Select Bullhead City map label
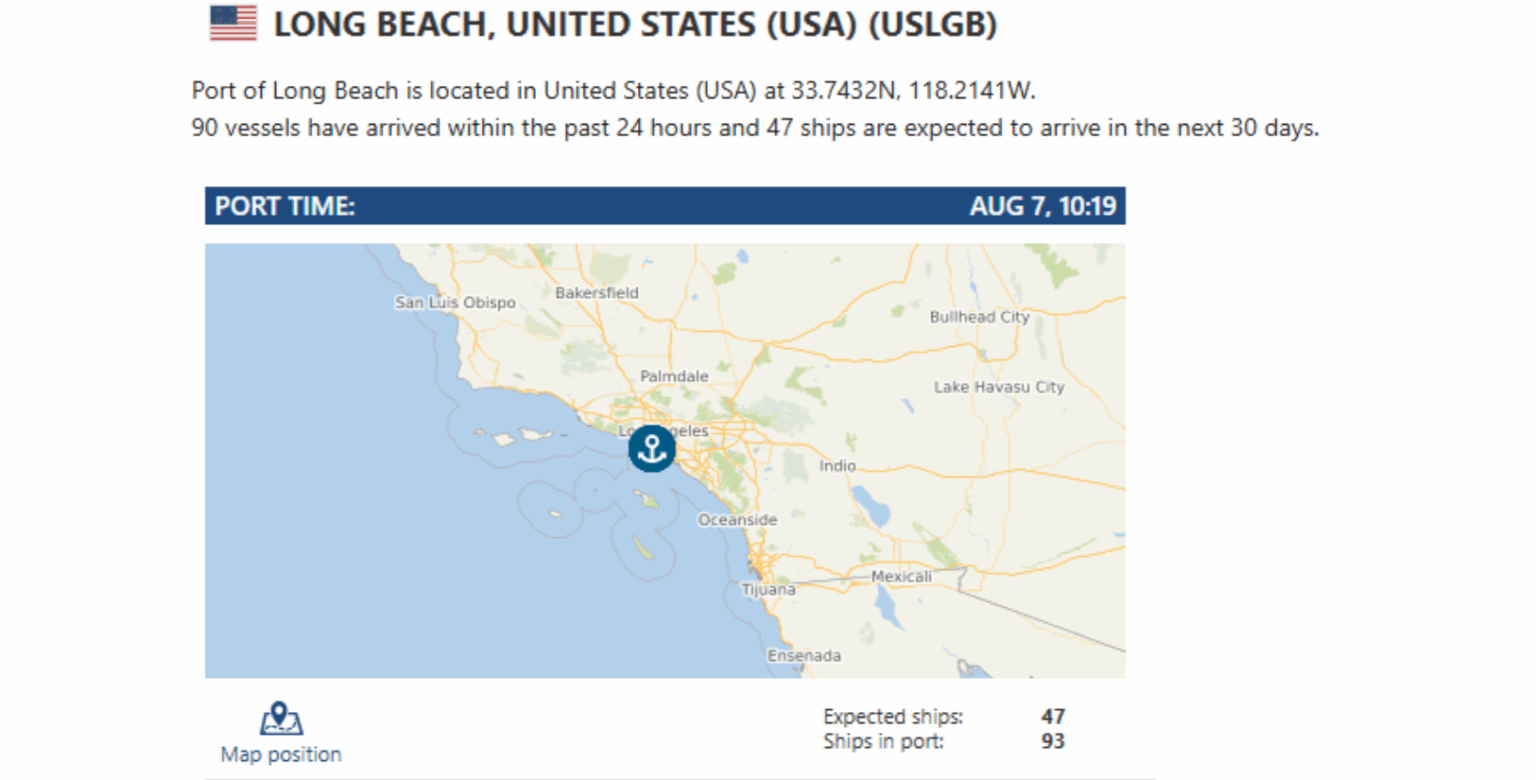1536x780 pixels. coord(979,317)
